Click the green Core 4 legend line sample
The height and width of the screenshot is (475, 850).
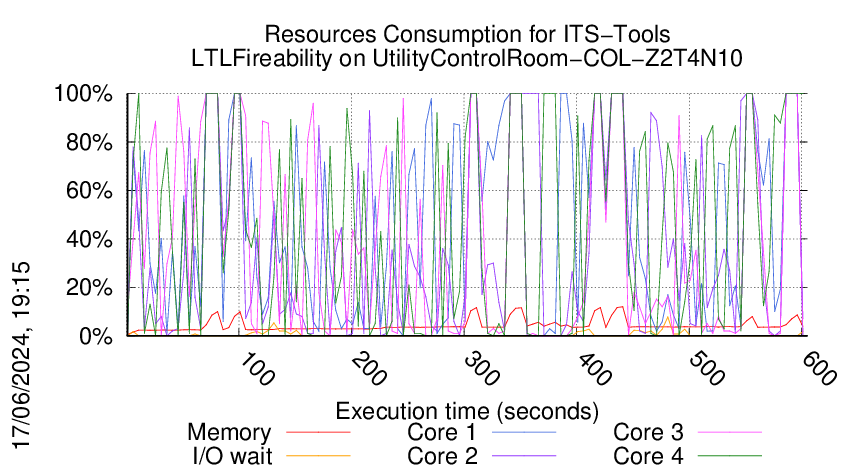(730, 456)
